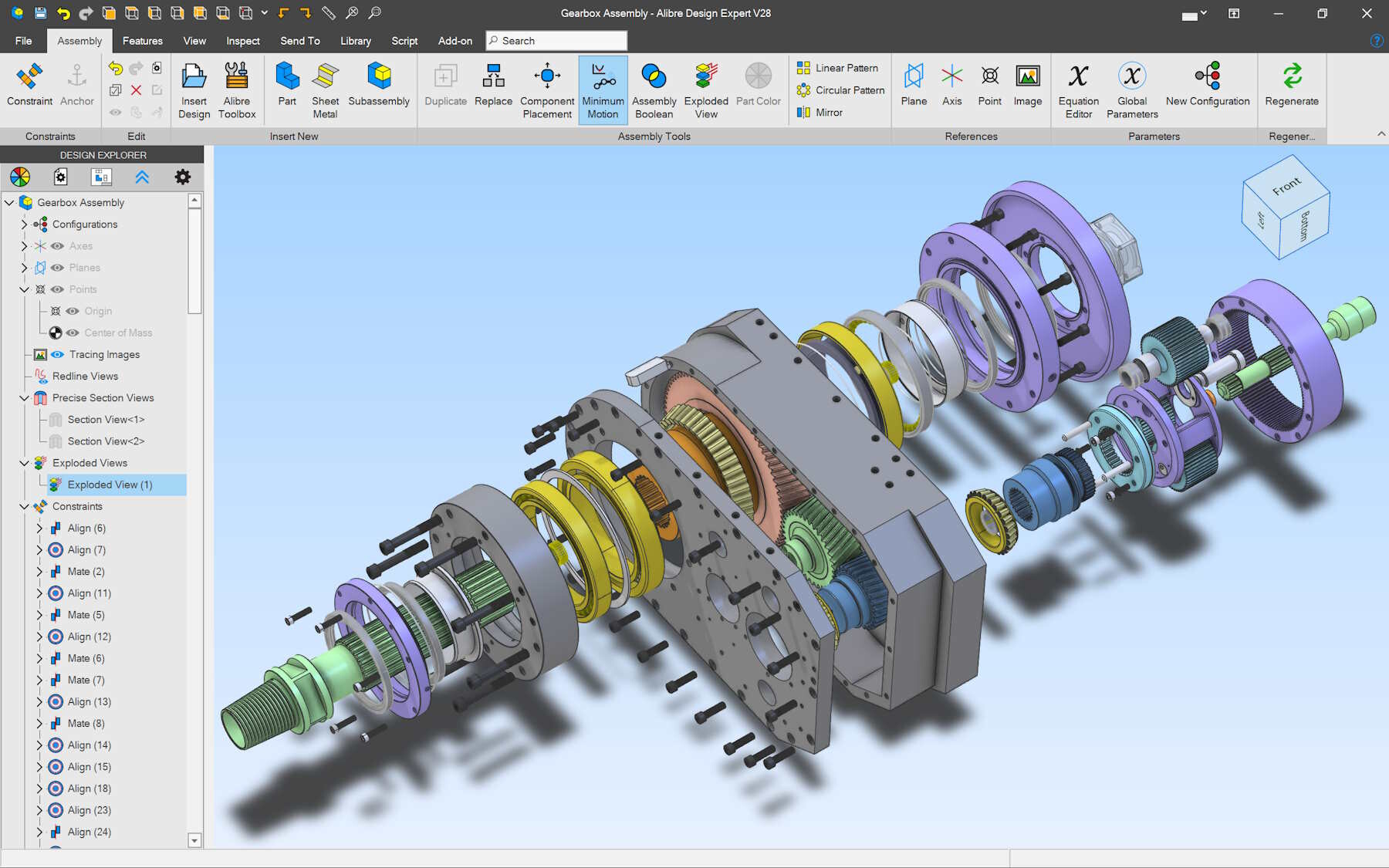1389x868 pixels.
Task: Expand the Align (6) constraint
Action: click(x=39, y=529)
